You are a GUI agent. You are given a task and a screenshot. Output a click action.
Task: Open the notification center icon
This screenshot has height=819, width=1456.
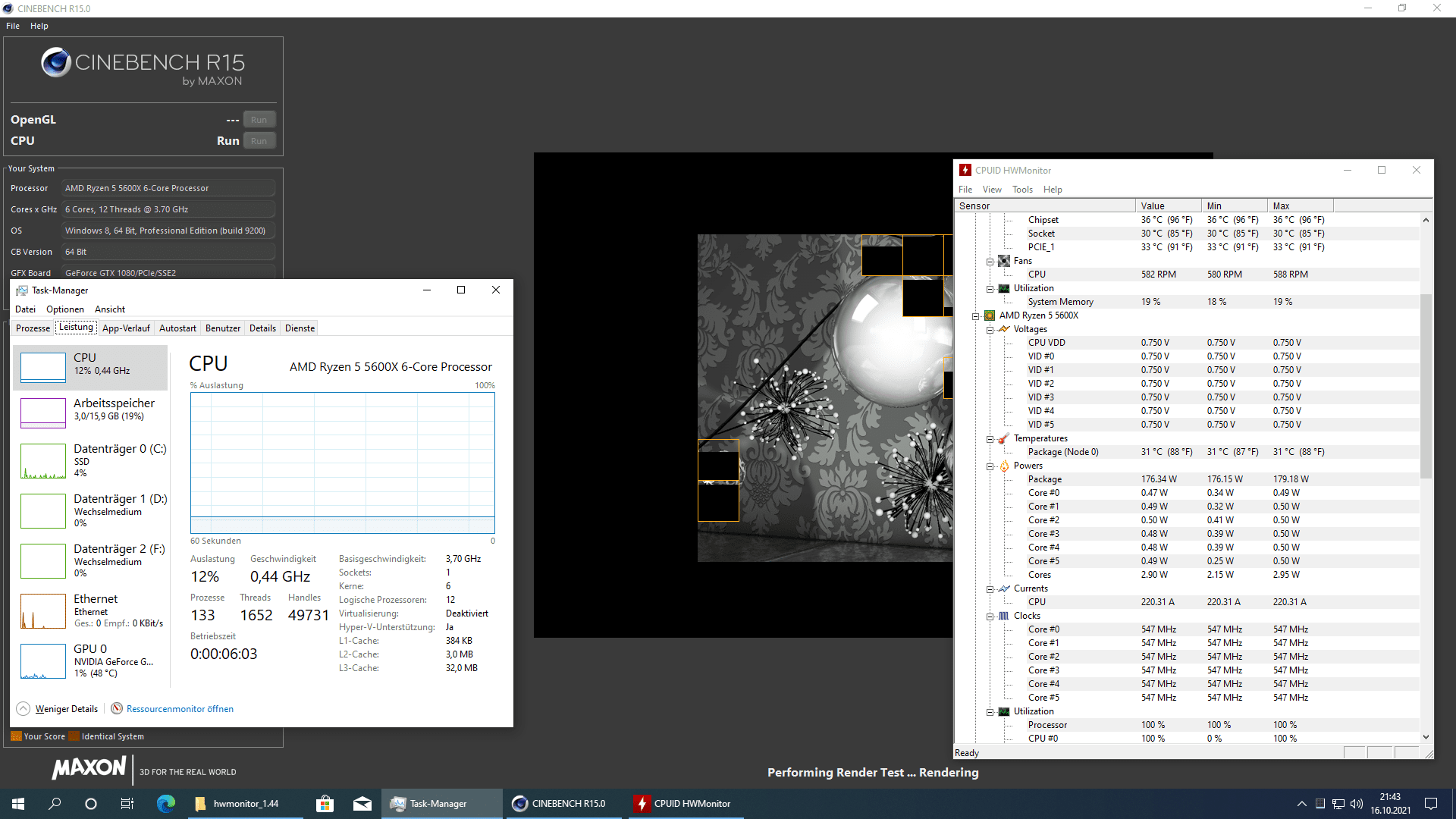point(1431,804)
